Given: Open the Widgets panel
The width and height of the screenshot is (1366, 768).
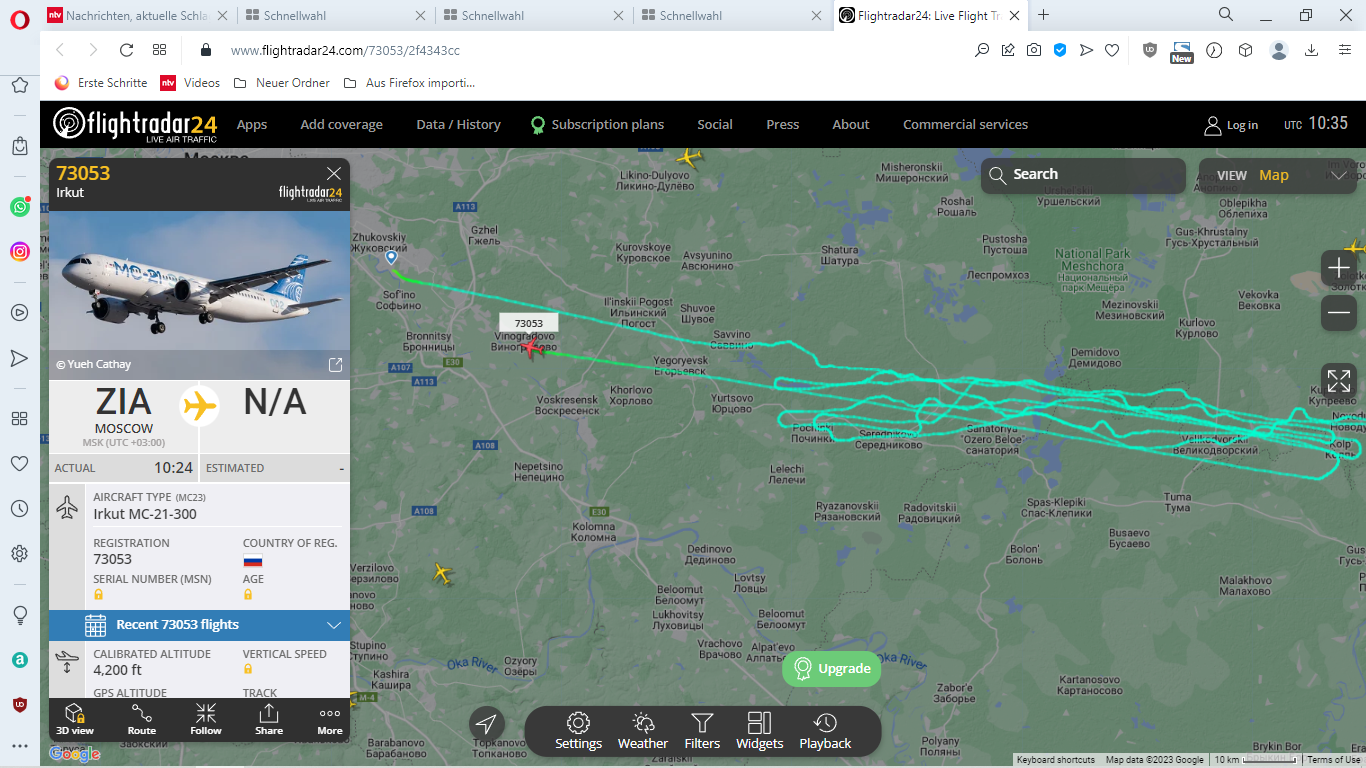Looking at the screenshot, I should [x=760, y=731].
